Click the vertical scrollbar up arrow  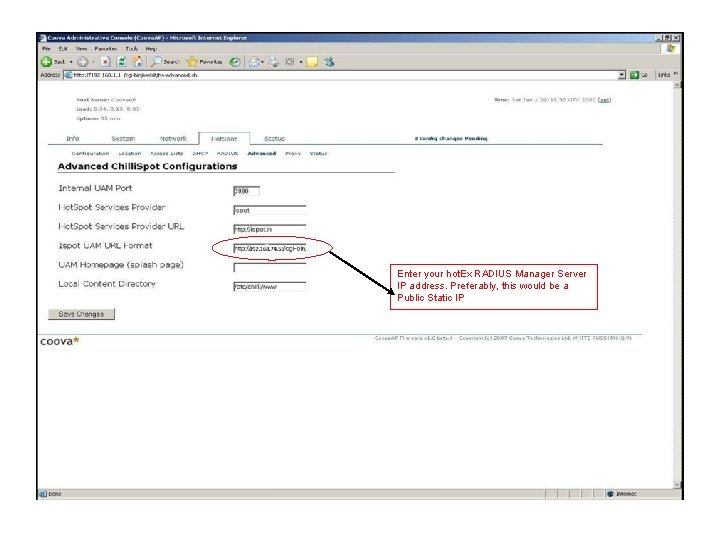677,85
